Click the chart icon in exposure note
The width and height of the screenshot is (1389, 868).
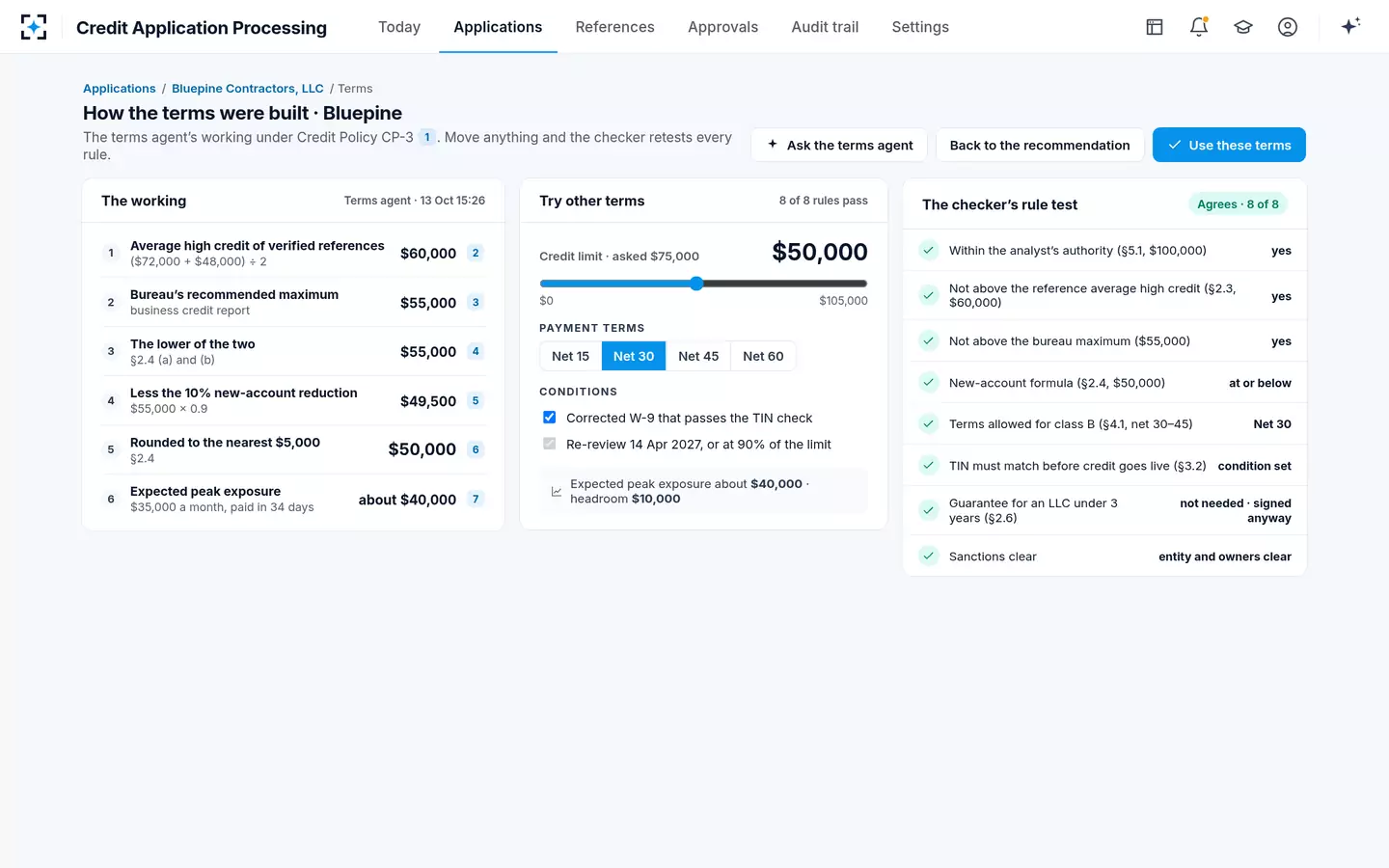(x=557, y=492)
